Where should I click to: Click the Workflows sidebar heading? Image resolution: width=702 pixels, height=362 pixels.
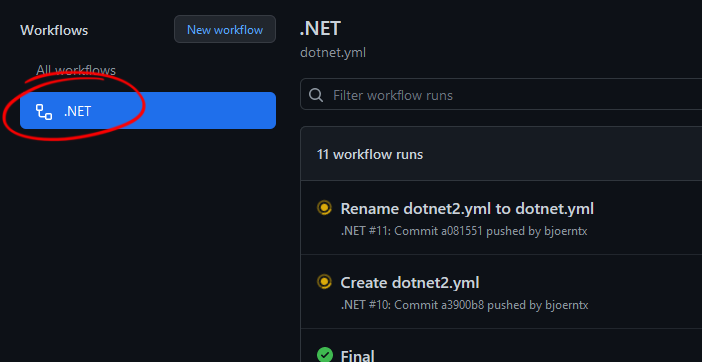pyautogui.click(x=54, y=30)
